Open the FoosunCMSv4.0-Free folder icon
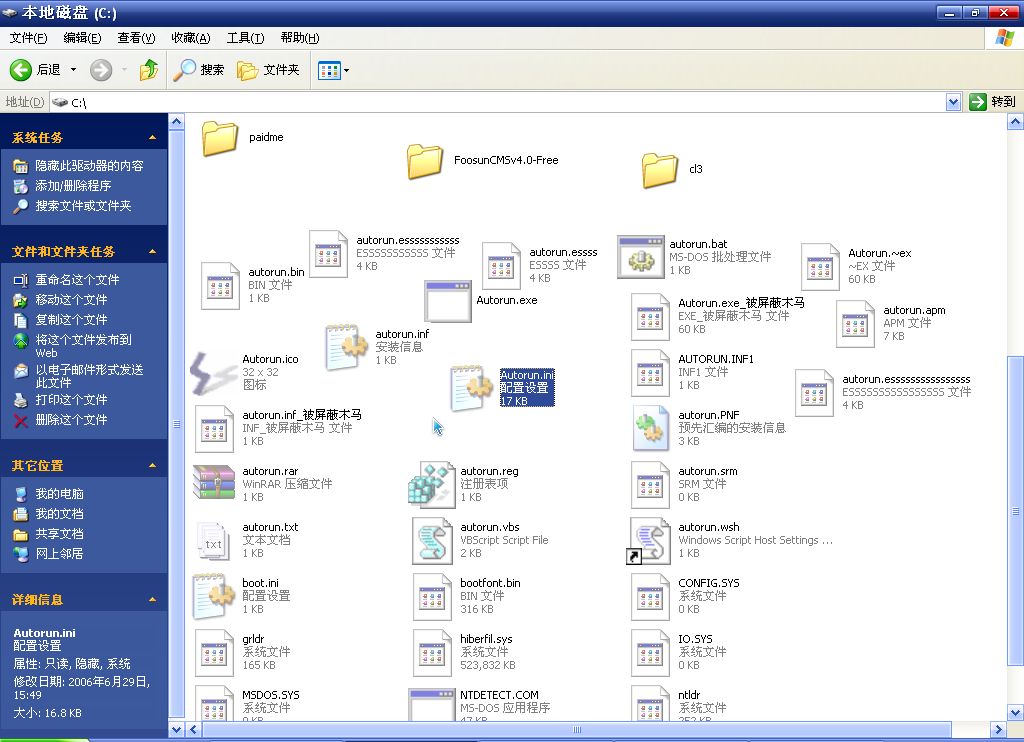The width and height of the screenshot is (1024, 742). 424,161
